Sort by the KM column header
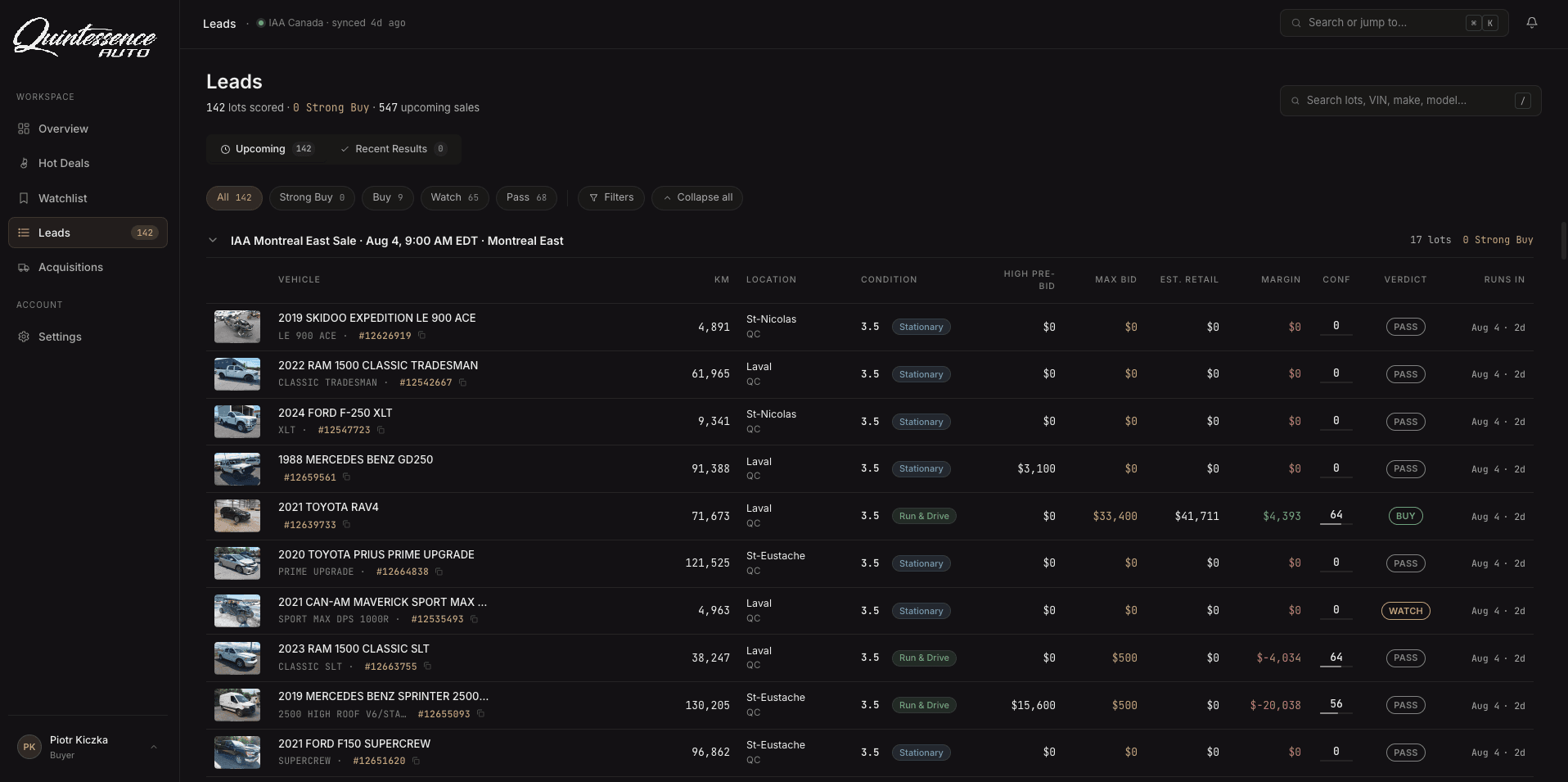This screenshot has height=782, width=1568. (721, 280)
